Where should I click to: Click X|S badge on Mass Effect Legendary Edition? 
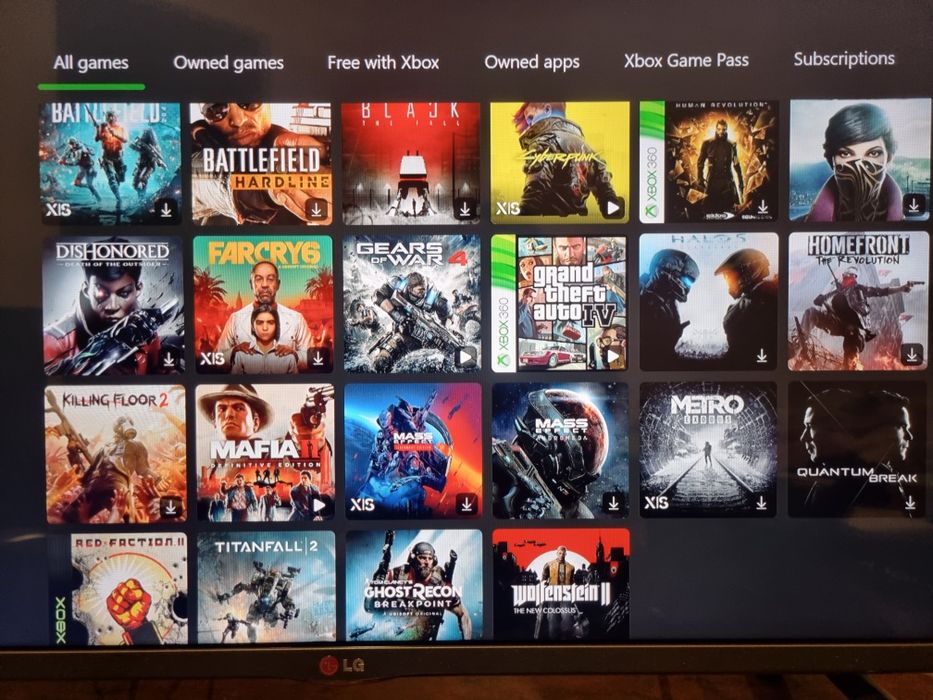(x=362, y=505)
